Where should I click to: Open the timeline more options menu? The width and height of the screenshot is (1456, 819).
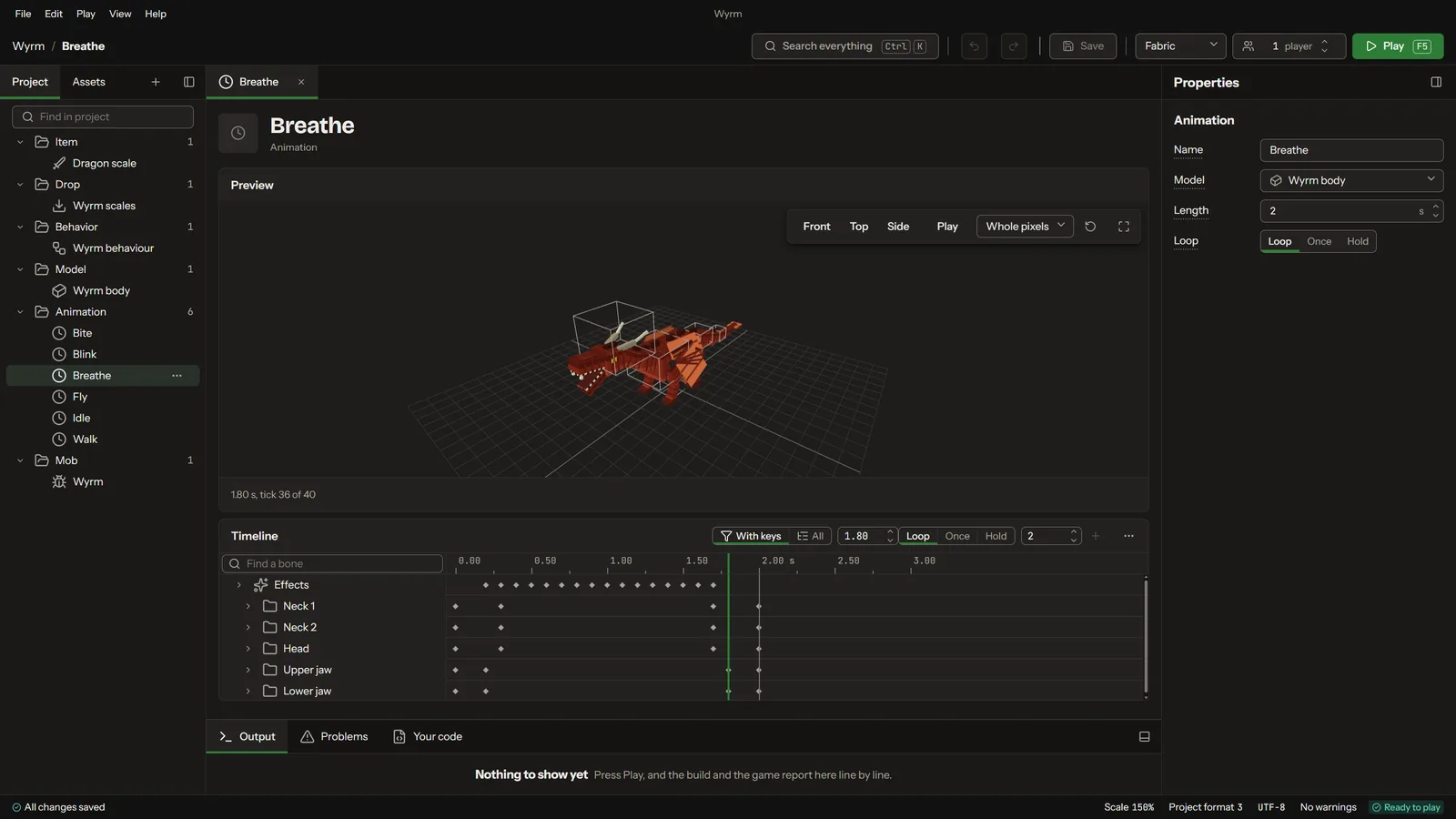[1128, 536]
